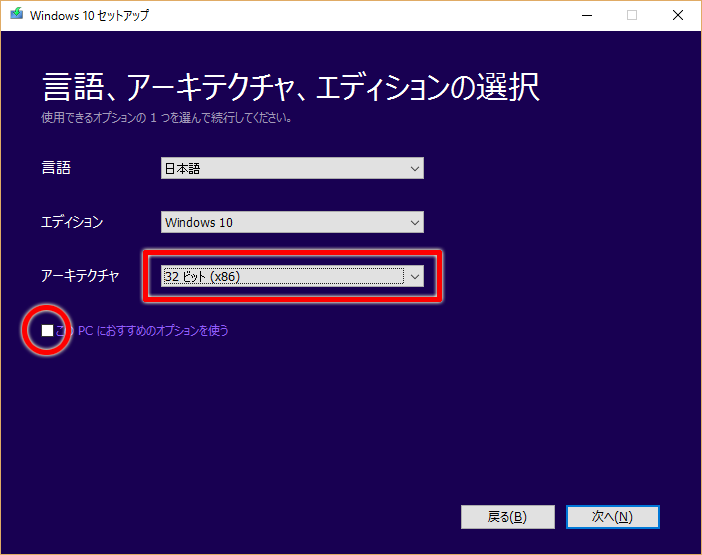
Task: Click the subtitle 使用できるオプションの 1 つを選んで続行してください。
Action: (x=167, y=118)
